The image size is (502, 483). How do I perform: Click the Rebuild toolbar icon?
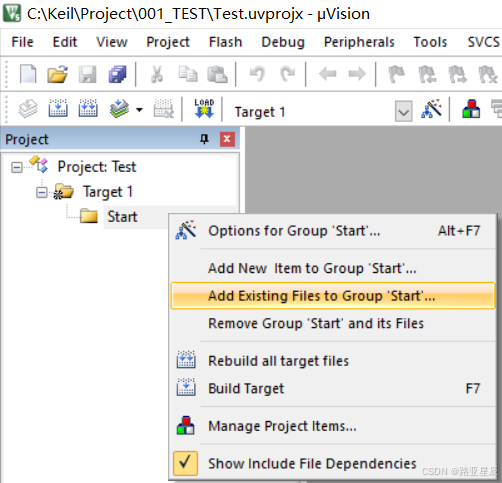point(88,108)
